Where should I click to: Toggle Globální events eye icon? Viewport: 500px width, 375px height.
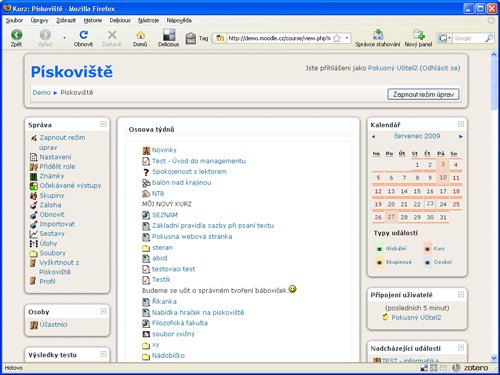tap(379, 249)
